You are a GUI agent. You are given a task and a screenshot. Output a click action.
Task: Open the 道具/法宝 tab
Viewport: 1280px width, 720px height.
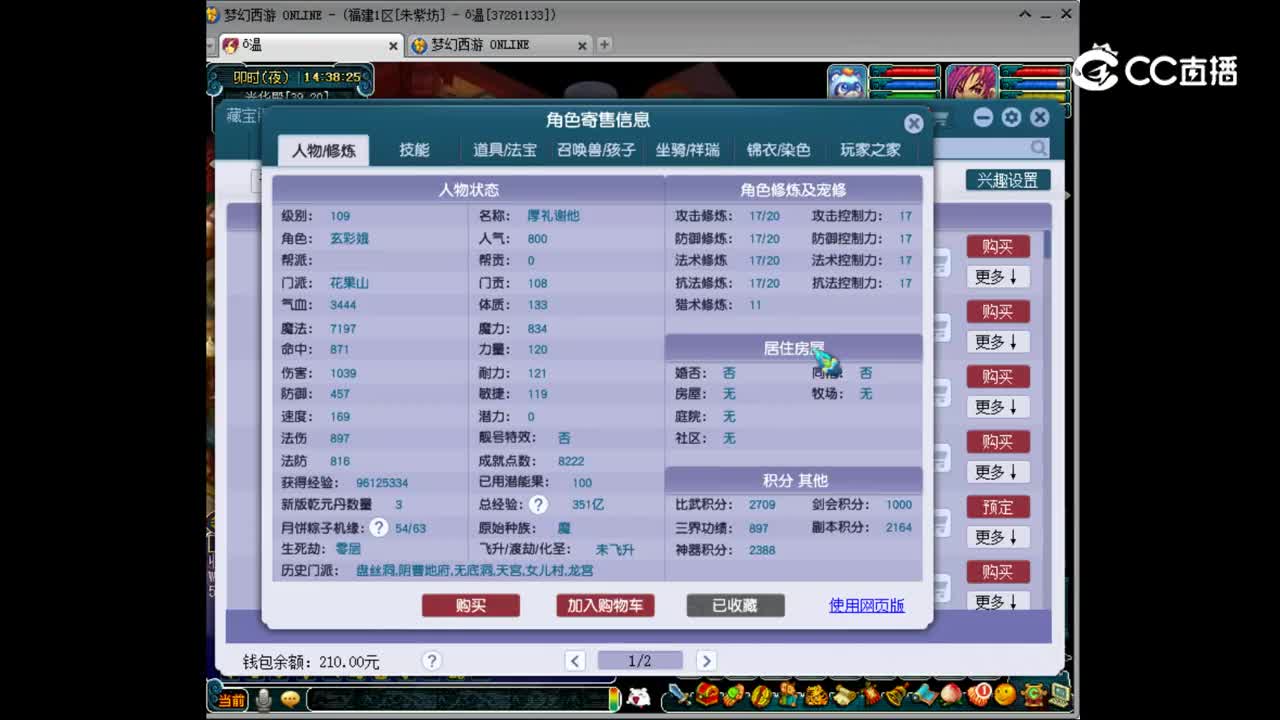(505, 150)
